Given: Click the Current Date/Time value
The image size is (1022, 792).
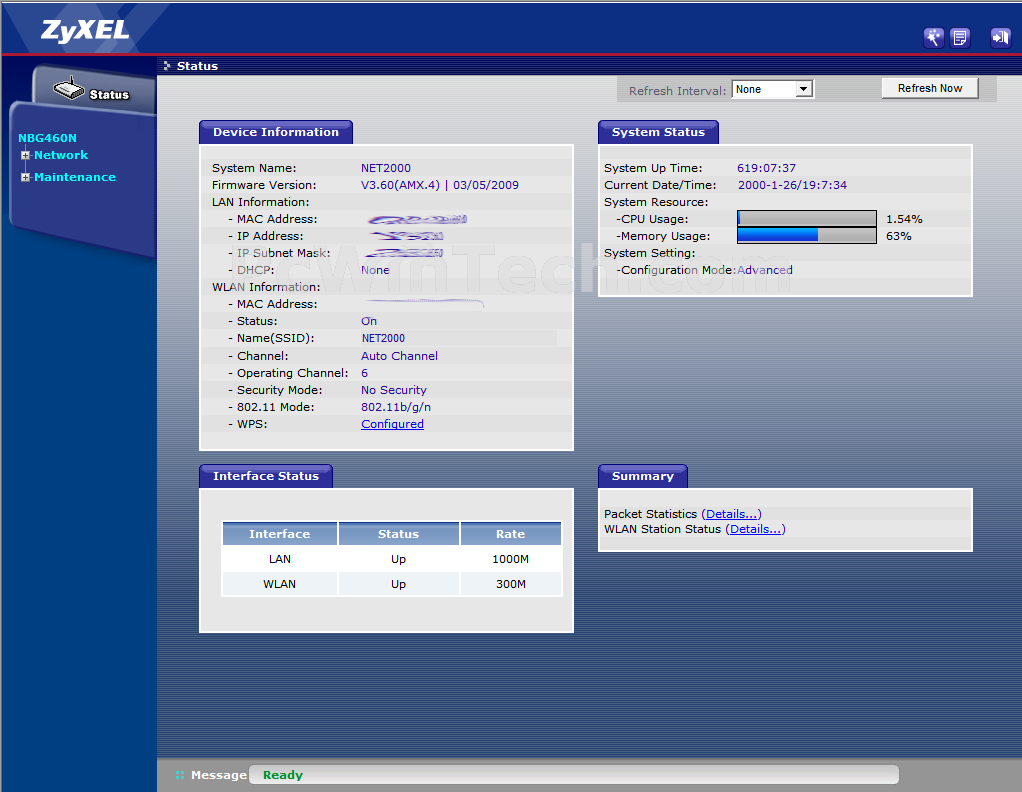Looking at the screenshot, I should 793,185.
